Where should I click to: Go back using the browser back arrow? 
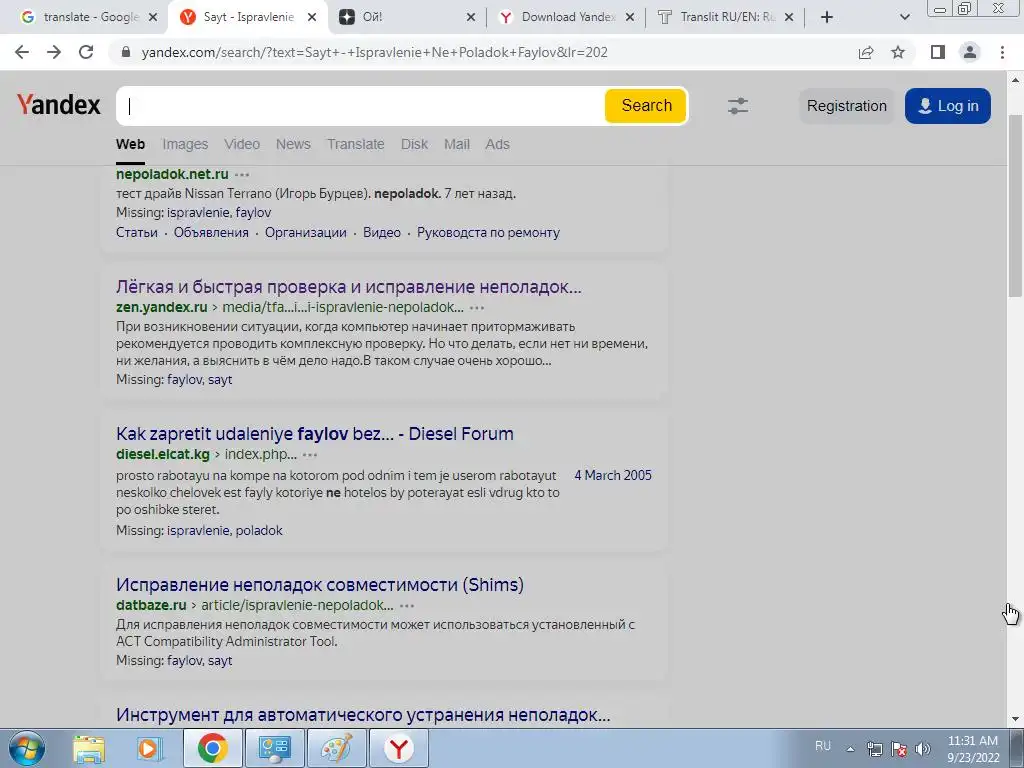coord(22,52)
